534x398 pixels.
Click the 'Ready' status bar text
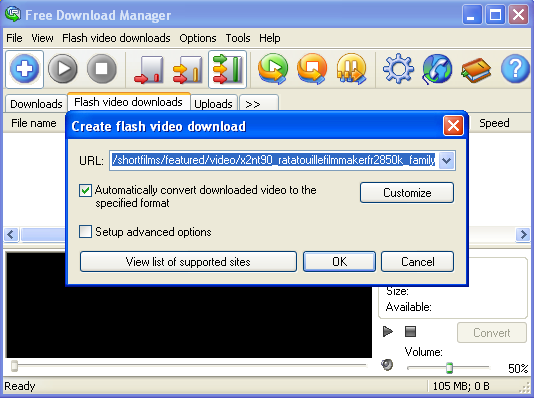pyautogui.click(x=20, y=386)
